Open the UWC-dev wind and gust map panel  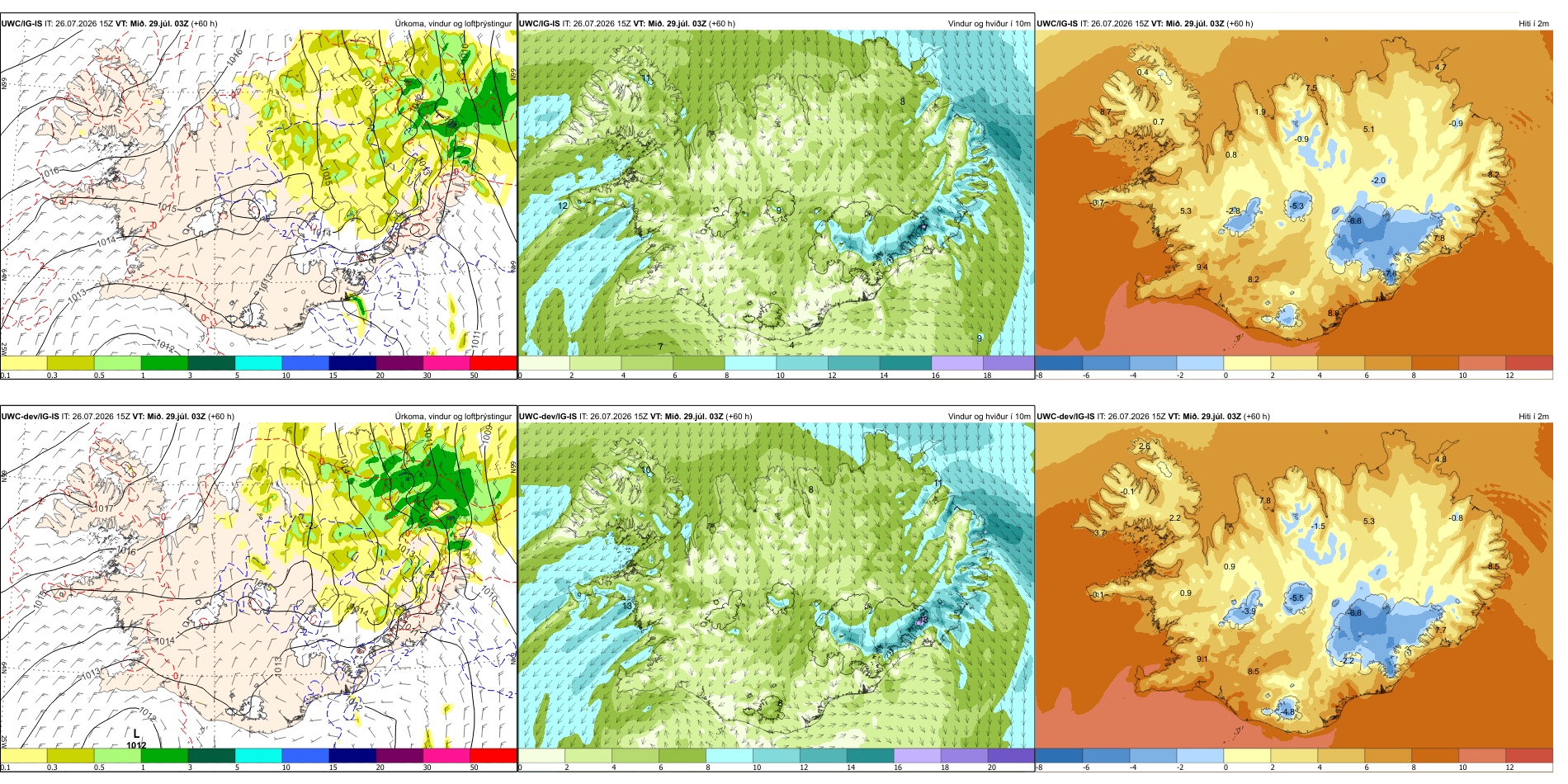tap(776, 586)
